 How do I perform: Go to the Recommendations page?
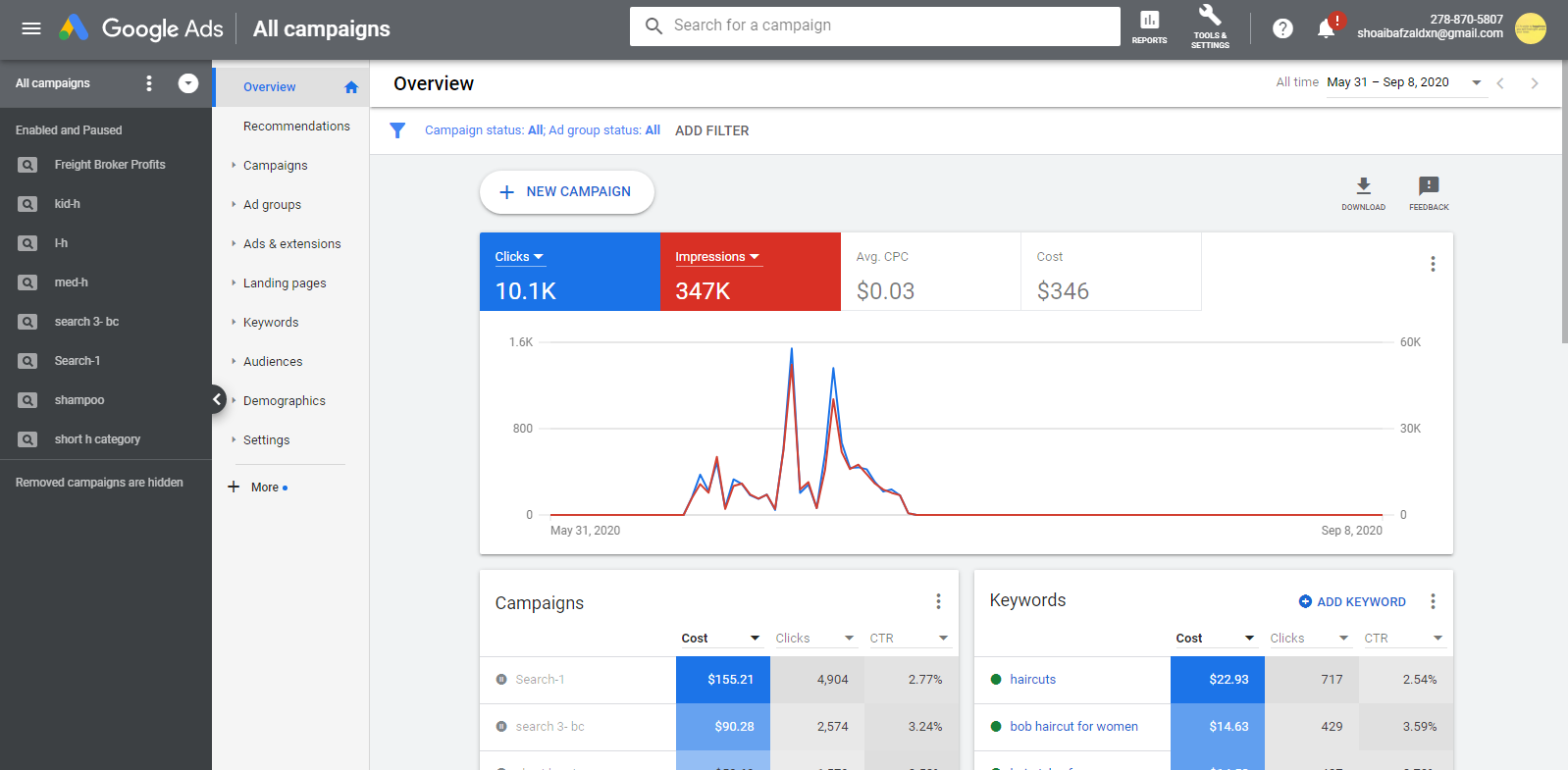pos(296,127)
